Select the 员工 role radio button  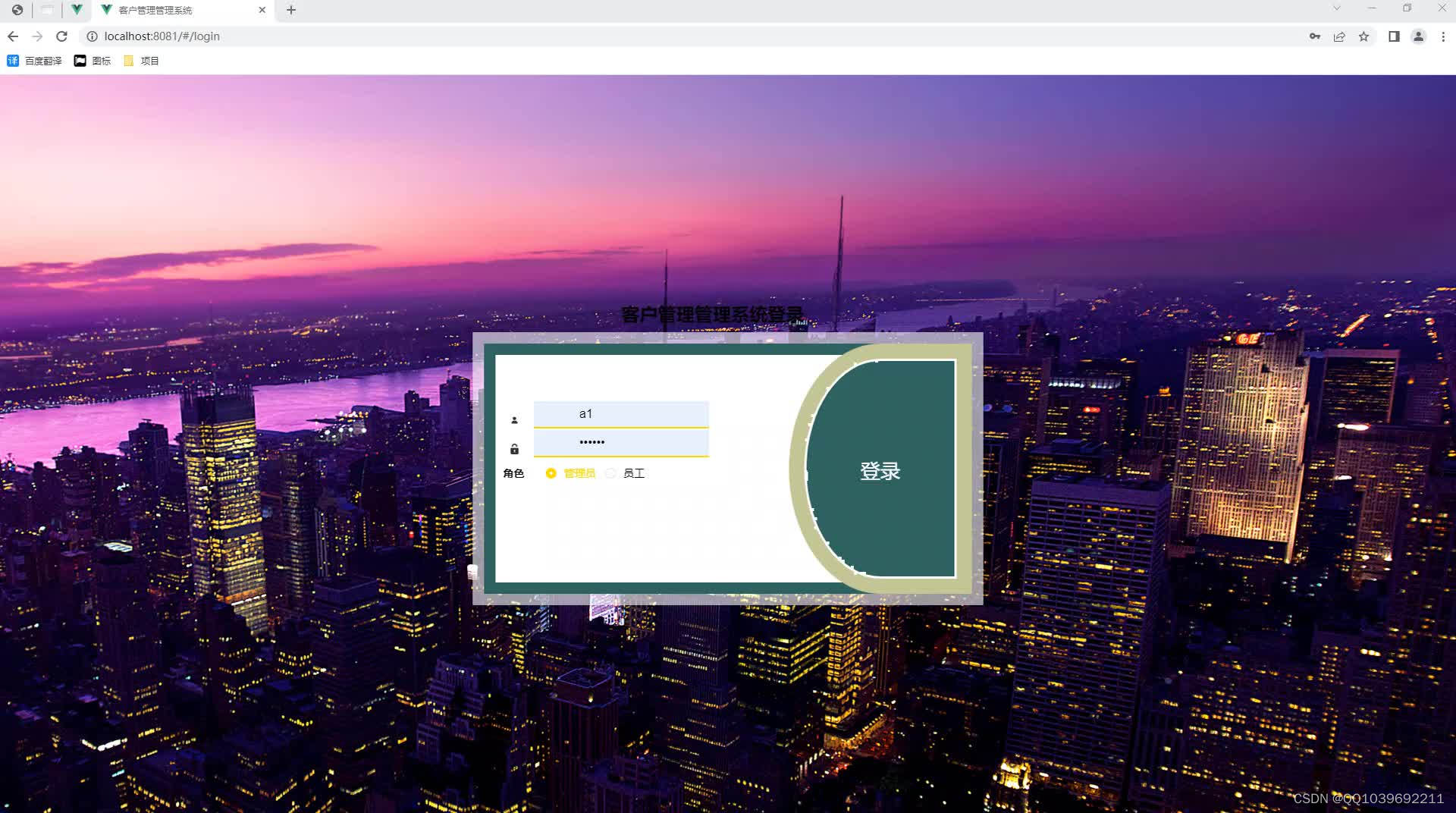[610, 473]
